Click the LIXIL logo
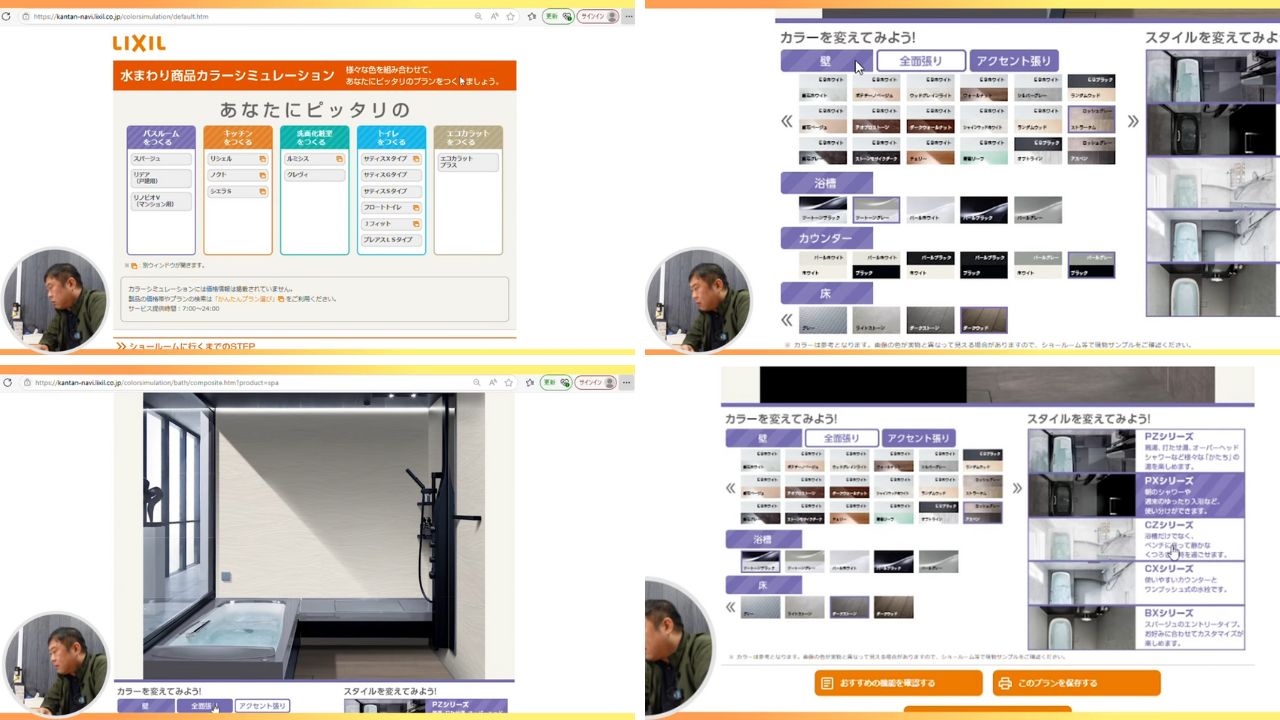Screen dimensions: 1280x720 (x=139, y=43)
